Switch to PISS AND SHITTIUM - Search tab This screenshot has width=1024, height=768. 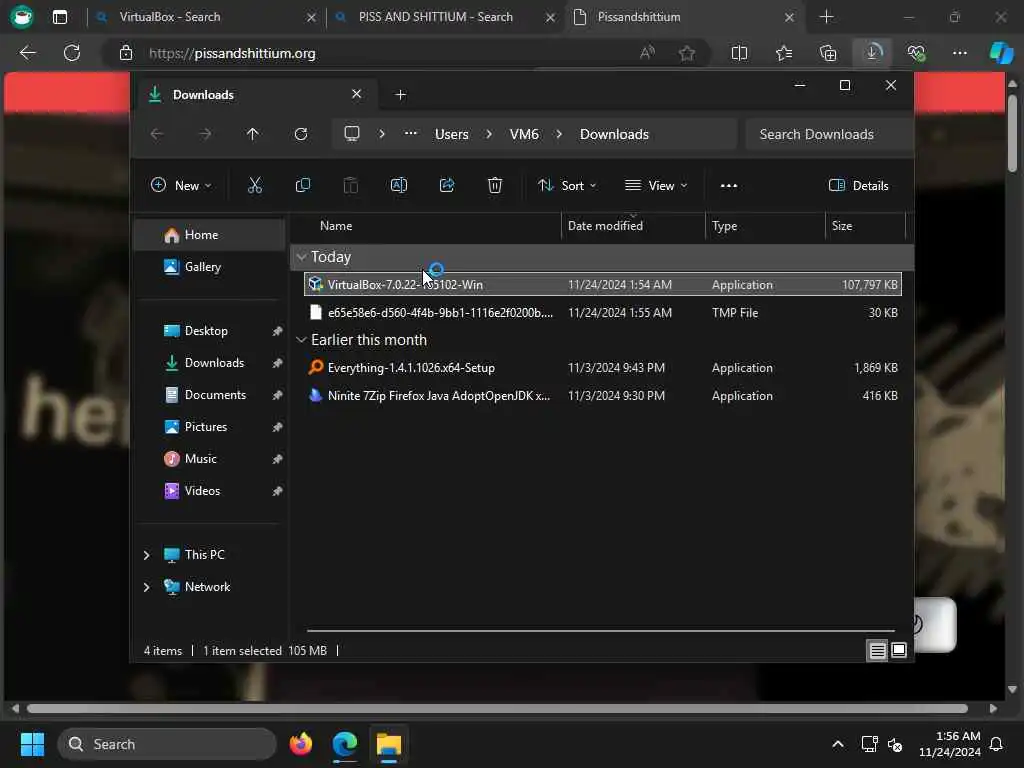coord(442,17)
